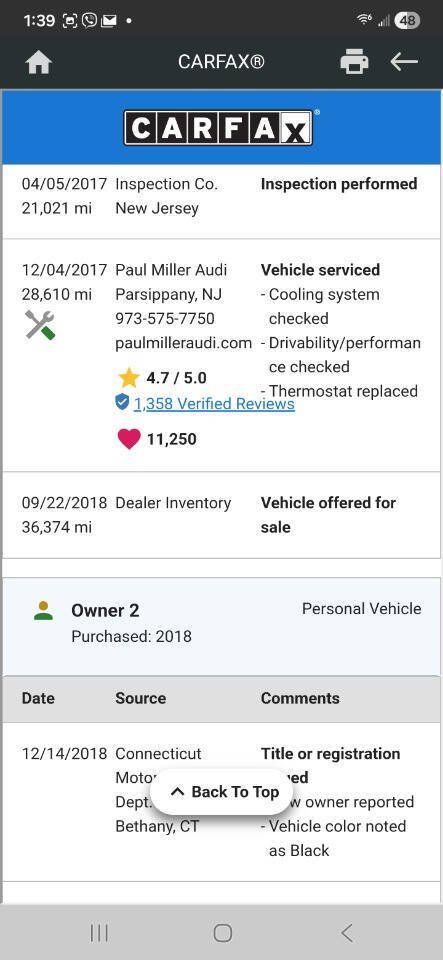Tap the home icon in the header

[x=39, y=62]
